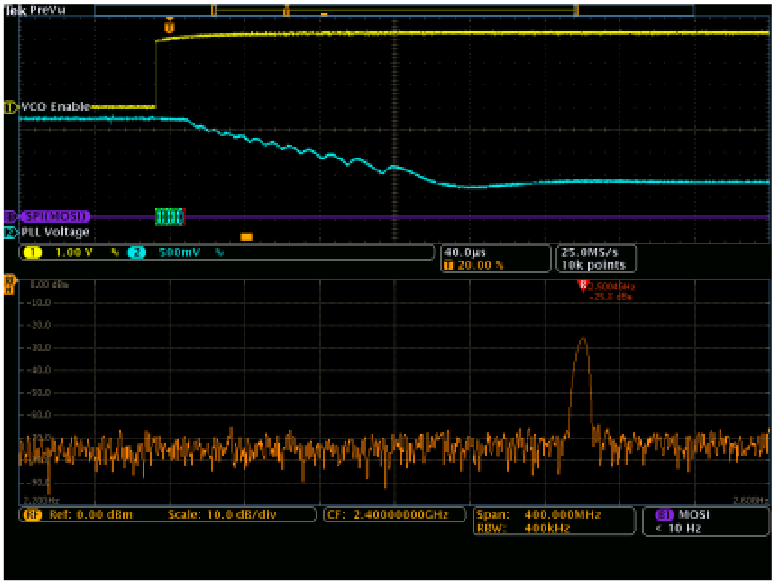Click the orange RF reference level indicator
This screenshot has height=583, width=776.
[x=11, y=284]
